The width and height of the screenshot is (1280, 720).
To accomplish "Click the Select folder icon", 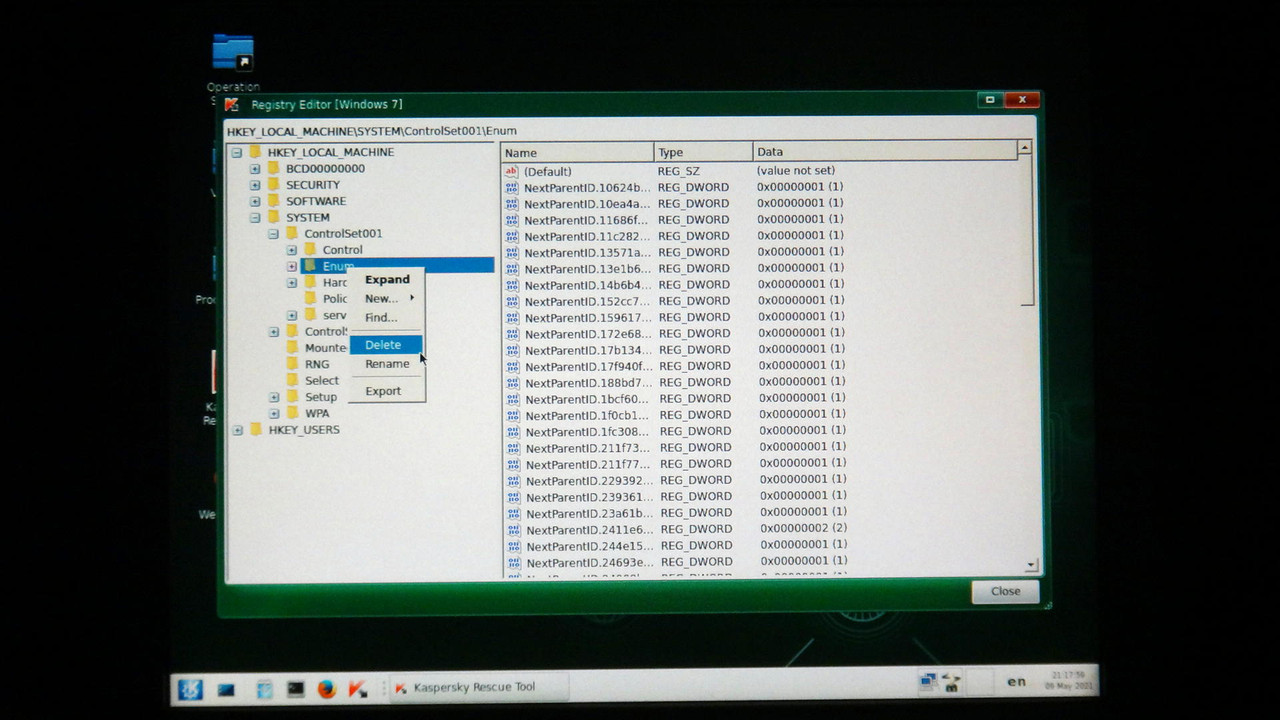I will tap(292, 380).
